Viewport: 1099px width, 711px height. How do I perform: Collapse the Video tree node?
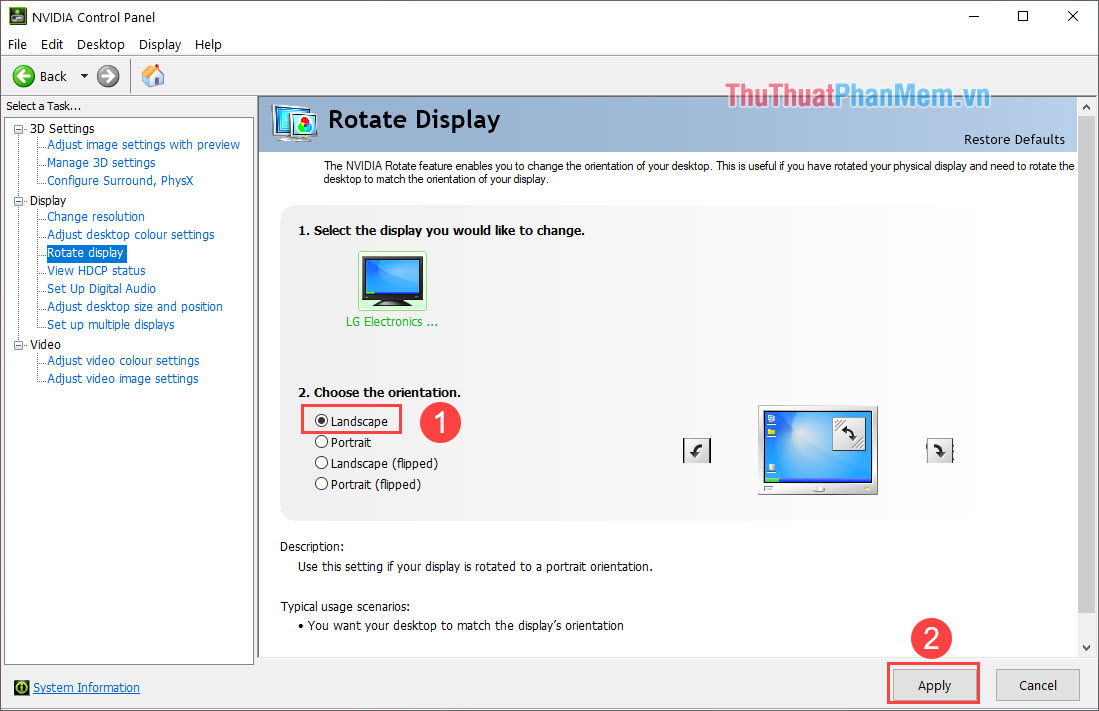click(x=20, y=345)
